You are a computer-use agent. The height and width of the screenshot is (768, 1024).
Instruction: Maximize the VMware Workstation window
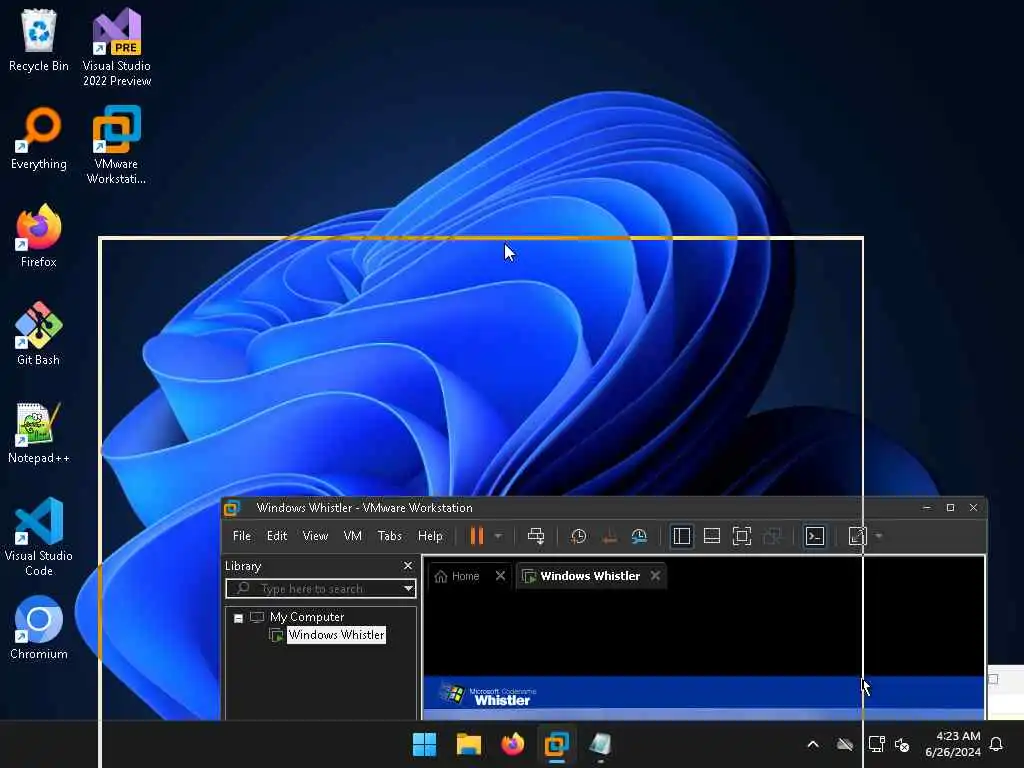pyautogui.click(x=950, y=507)
